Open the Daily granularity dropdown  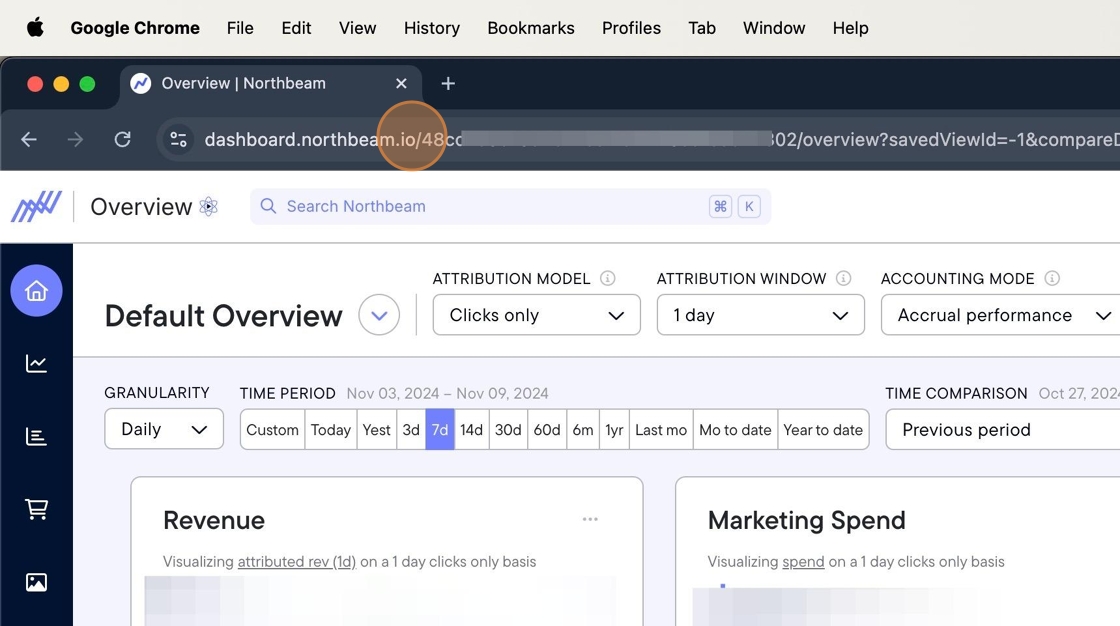(x=164, y=429)
